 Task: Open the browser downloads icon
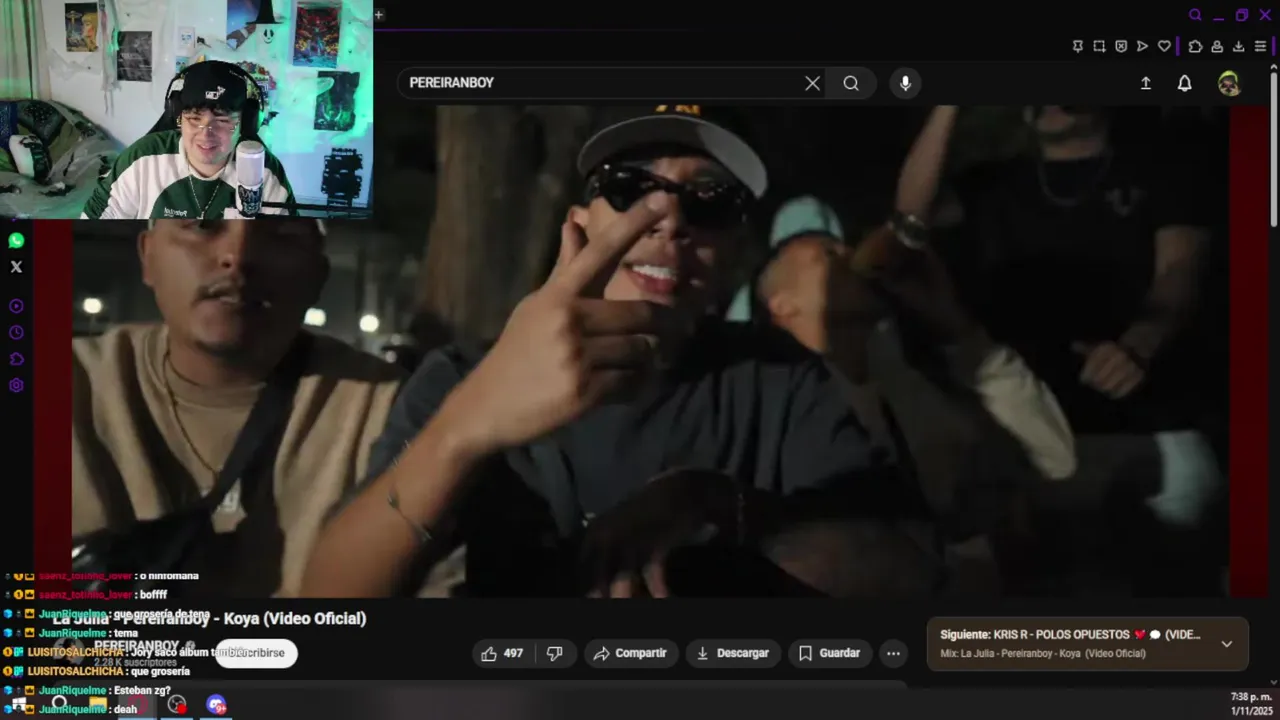(x=1238, y=46)
